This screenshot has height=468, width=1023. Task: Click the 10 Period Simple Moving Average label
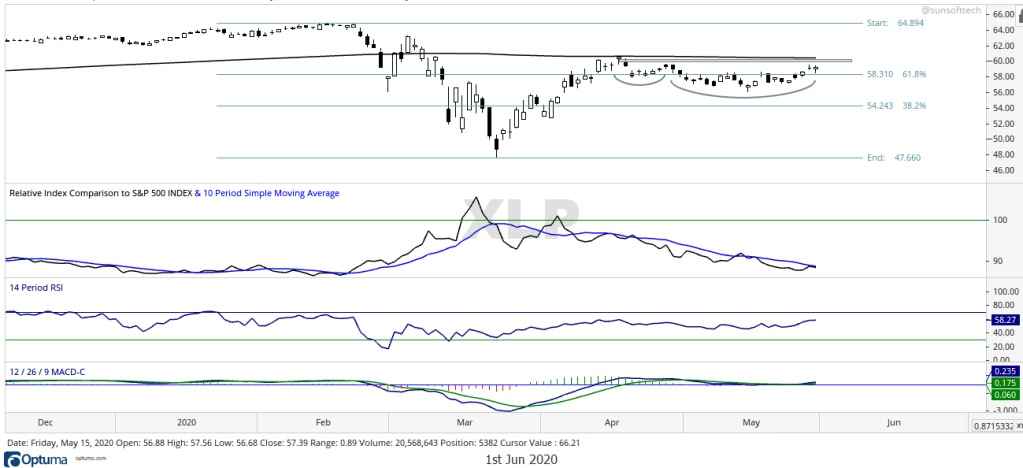268,193
